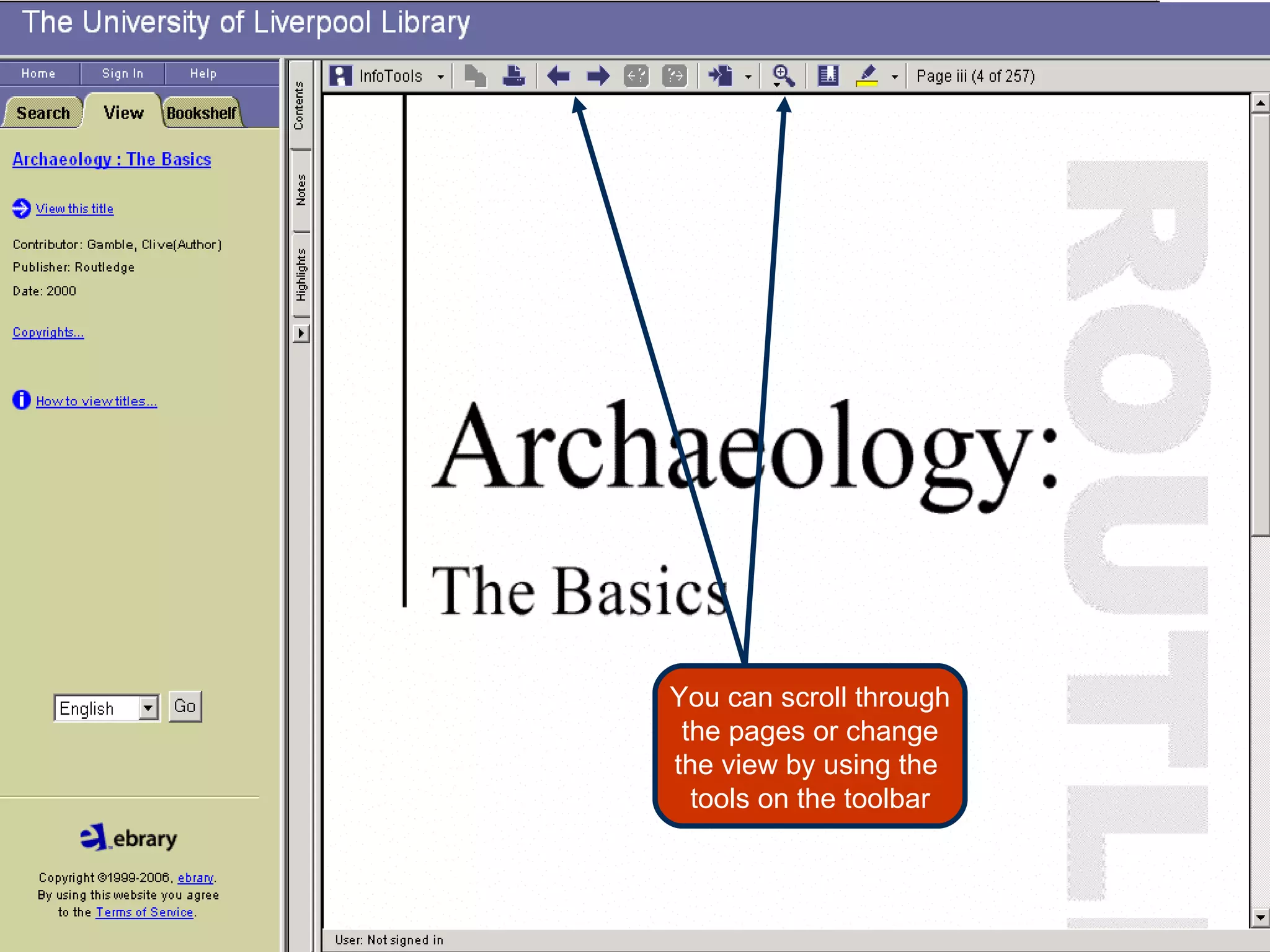Open the Copyrights... link
The image size is (1270, 952).
click(48, 332)
